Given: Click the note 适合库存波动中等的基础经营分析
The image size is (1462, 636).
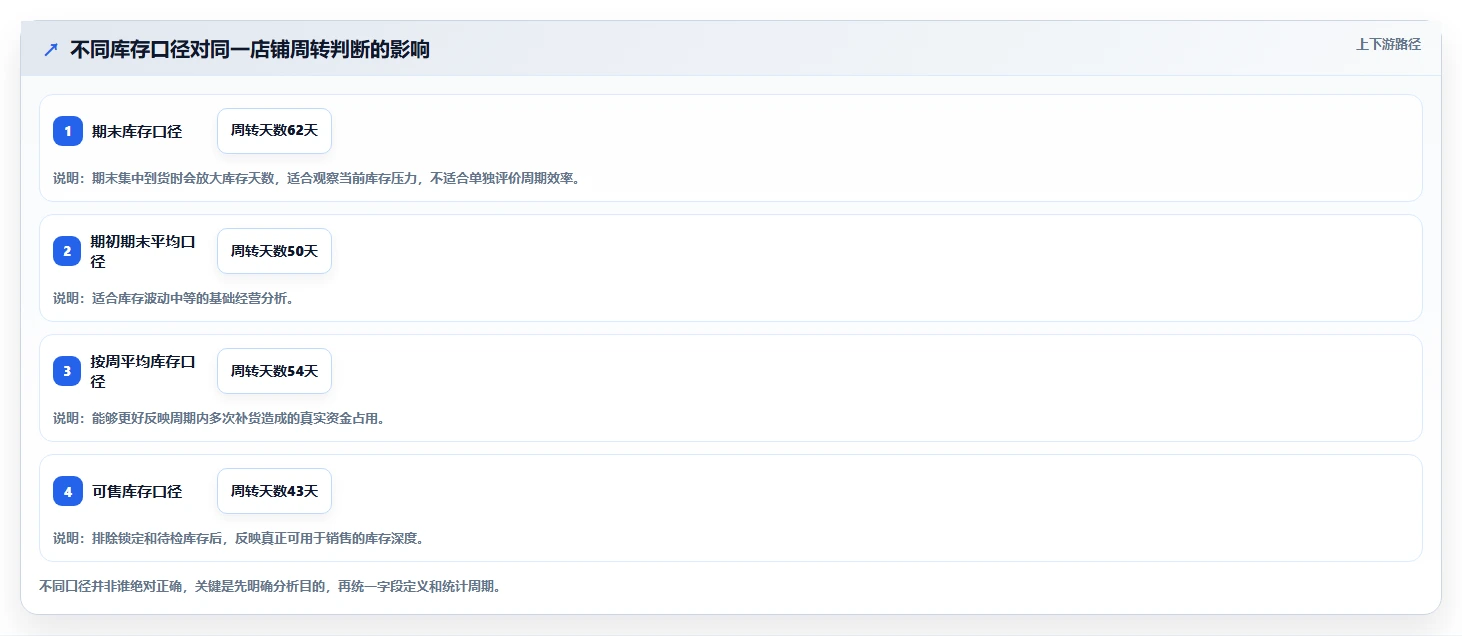Looking at the screenshot, I should 174,298.
